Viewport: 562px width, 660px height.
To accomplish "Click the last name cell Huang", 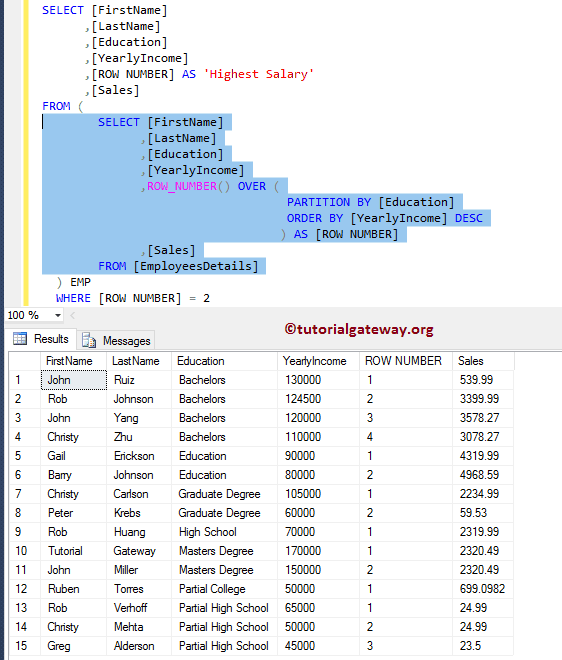I will tap(139, 532).
